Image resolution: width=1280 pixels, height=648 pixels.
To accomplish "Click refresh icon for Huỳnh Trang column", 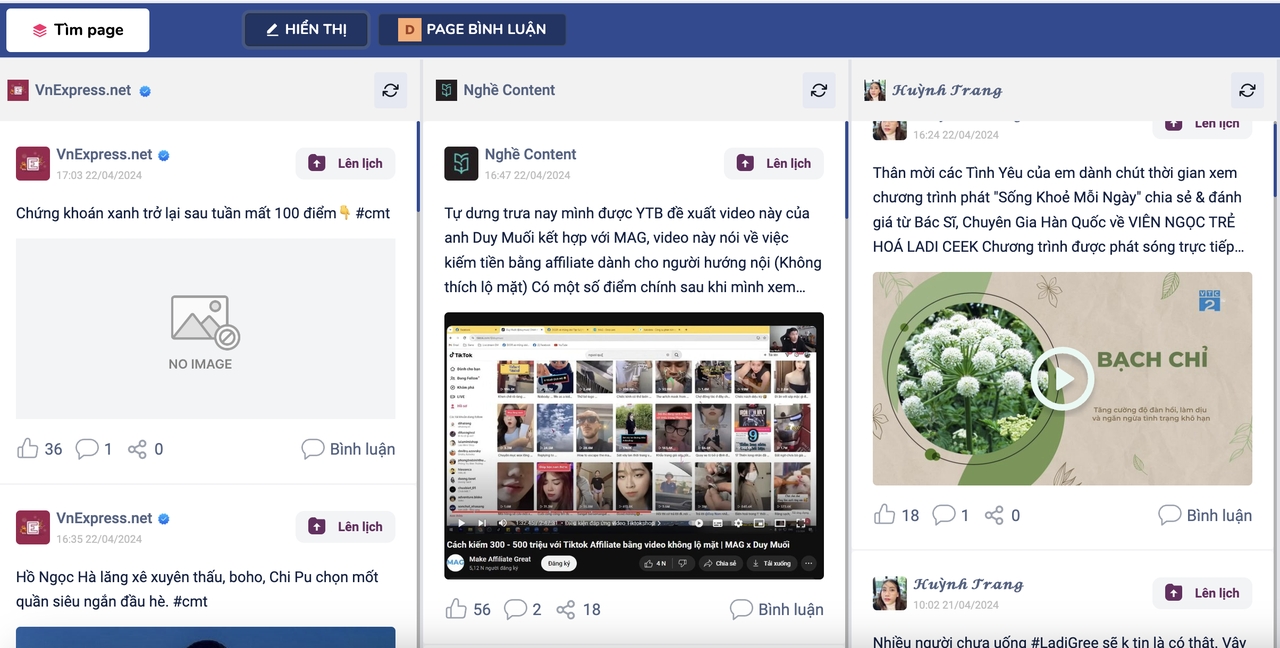I will pyautogui.click(x=1247, y=90).
